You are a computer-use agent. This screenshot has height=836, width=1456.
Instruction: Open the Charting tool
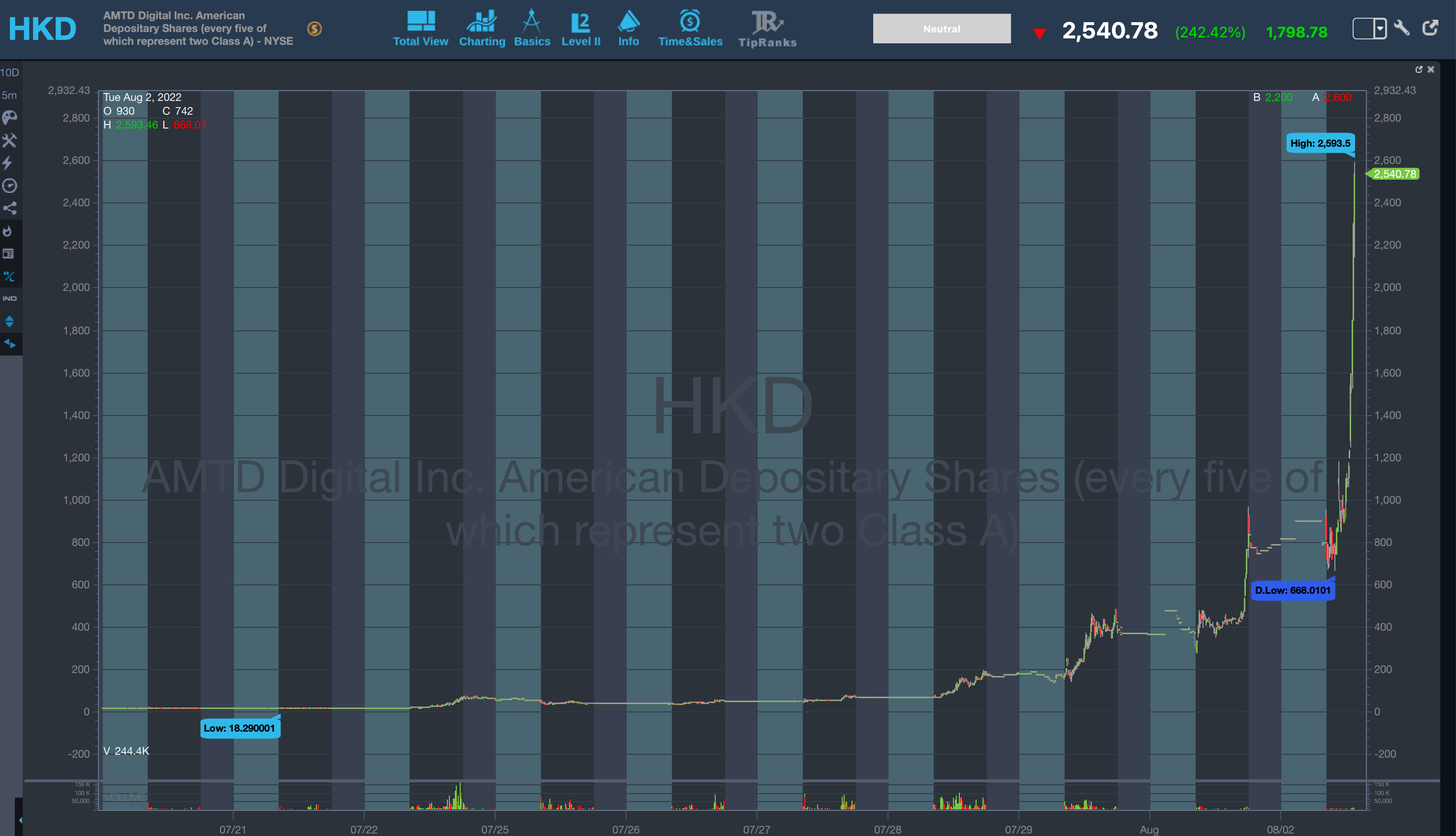pos(482,29)
